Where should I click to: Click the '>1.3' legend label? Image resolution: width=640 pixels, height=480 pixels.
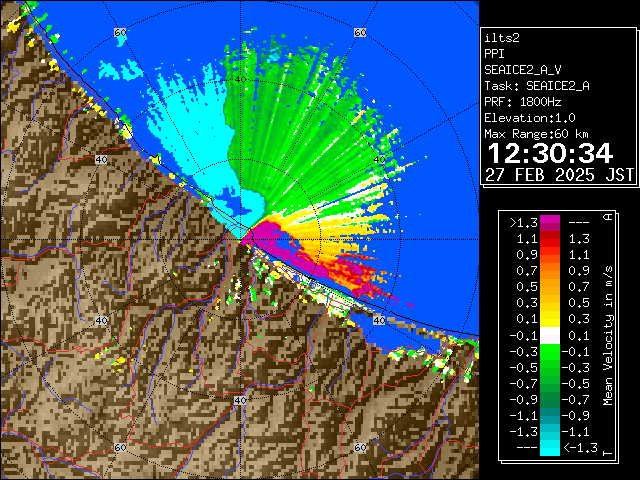[x=524, y=223]
